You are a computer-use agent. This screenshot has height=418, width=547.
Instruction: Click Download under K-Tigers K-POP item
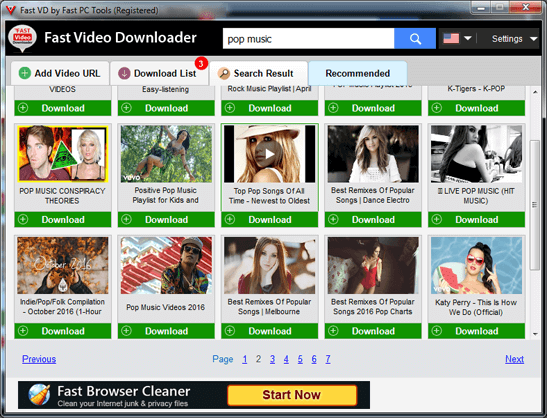pyautogui.click(x=477, y=108)
